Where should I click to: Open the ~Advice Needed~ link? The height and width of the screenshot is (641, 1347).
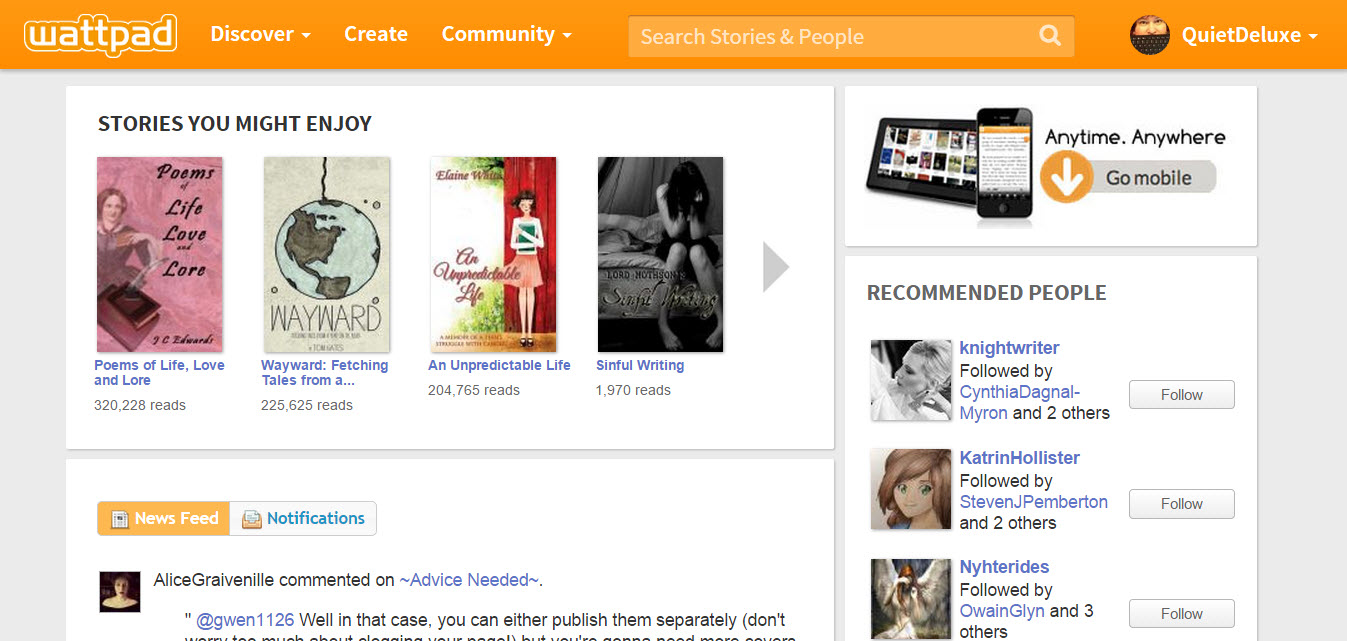(469, 580)
